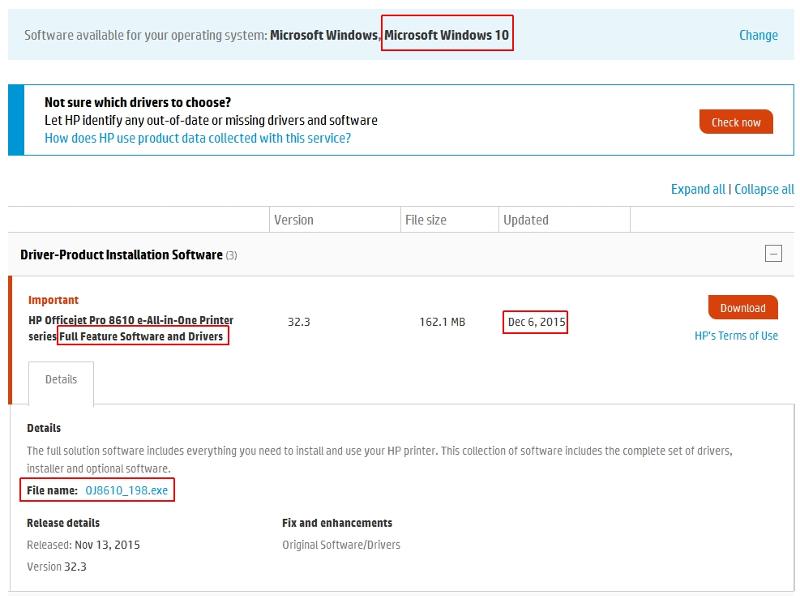Click the Expand all link

(x=698, y=189)
